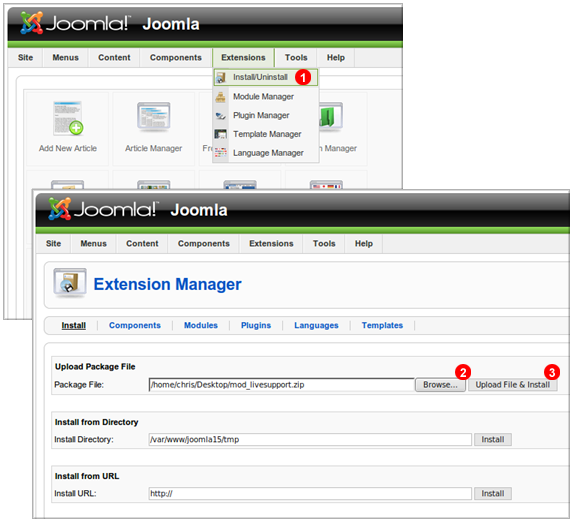Click Upload File & Install button
The width and height of the screenshot is (575, 524).
(x=512, y=385)
